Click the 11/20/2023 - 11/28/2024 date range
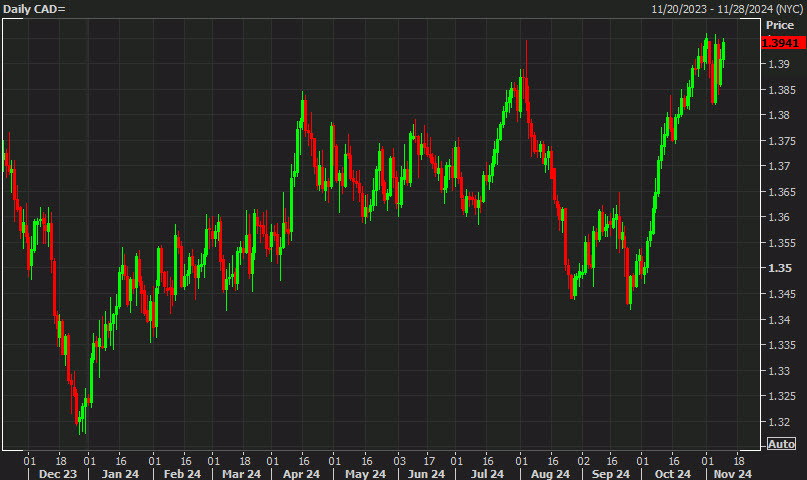The width and height of the screenshot is (807, 480). tap(728, 9)
